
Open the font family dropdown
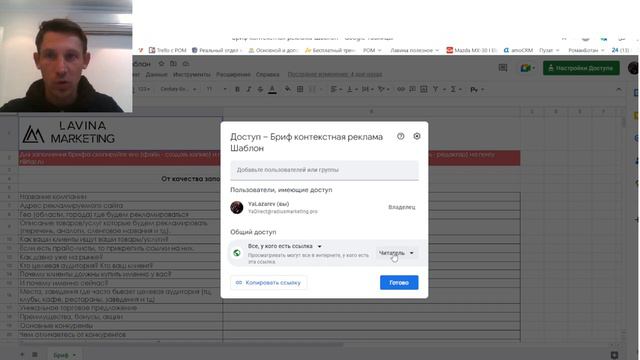tap(178, 89)
